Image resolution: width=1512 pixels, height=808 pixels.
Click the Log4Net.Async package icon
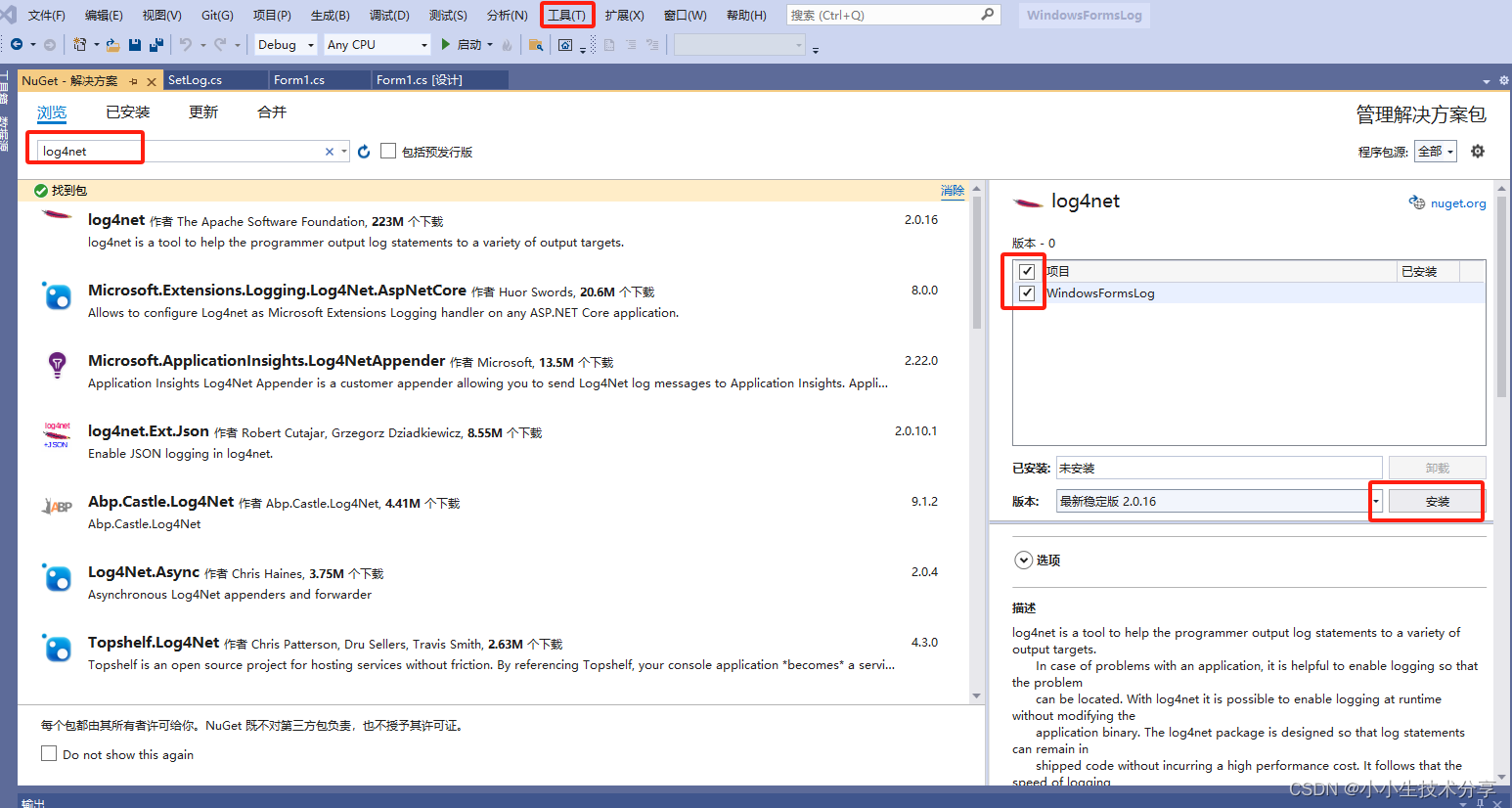click(x=57, y=577)
